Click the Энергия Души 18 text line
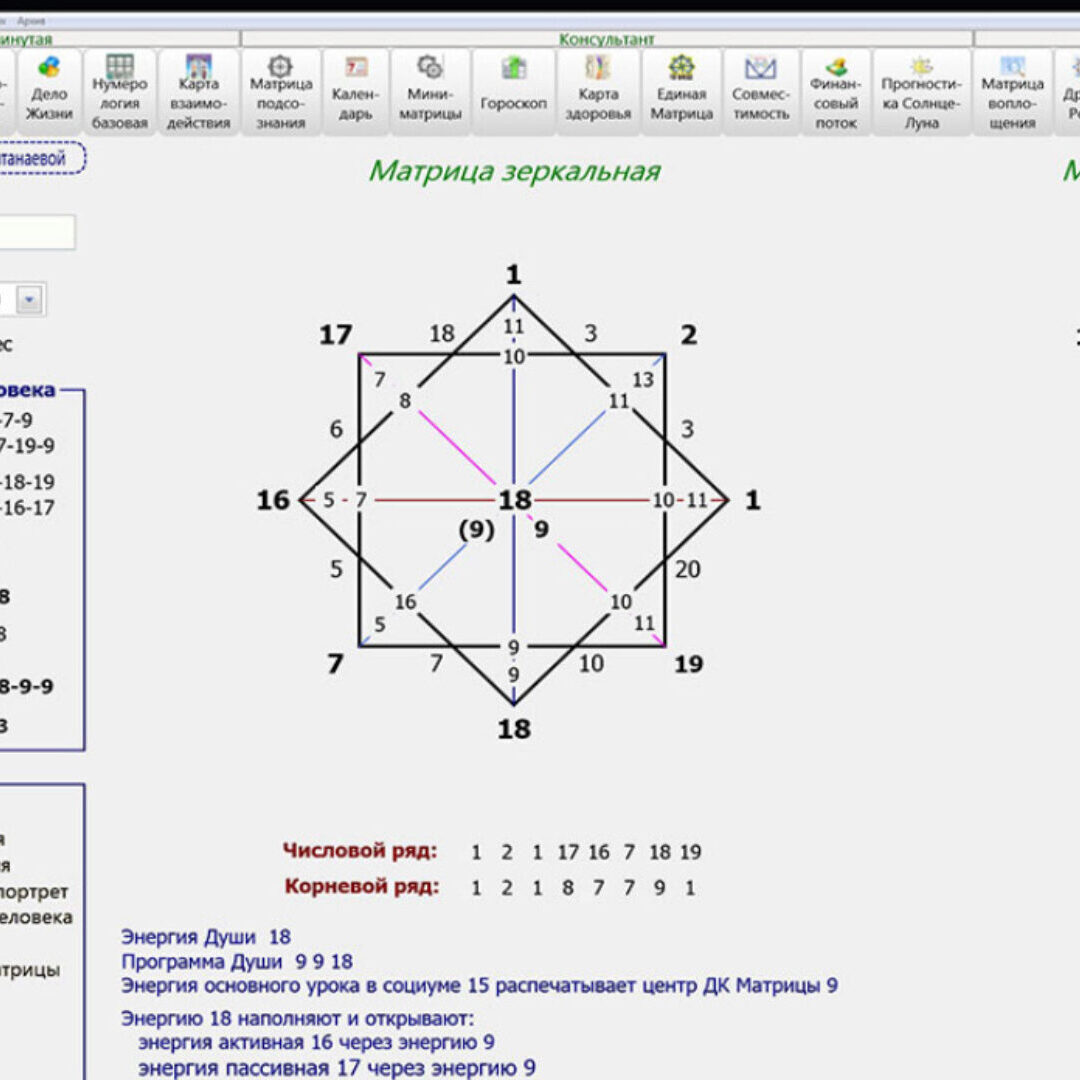Screen dimensions: 1080x1080 tap(206, 937)
